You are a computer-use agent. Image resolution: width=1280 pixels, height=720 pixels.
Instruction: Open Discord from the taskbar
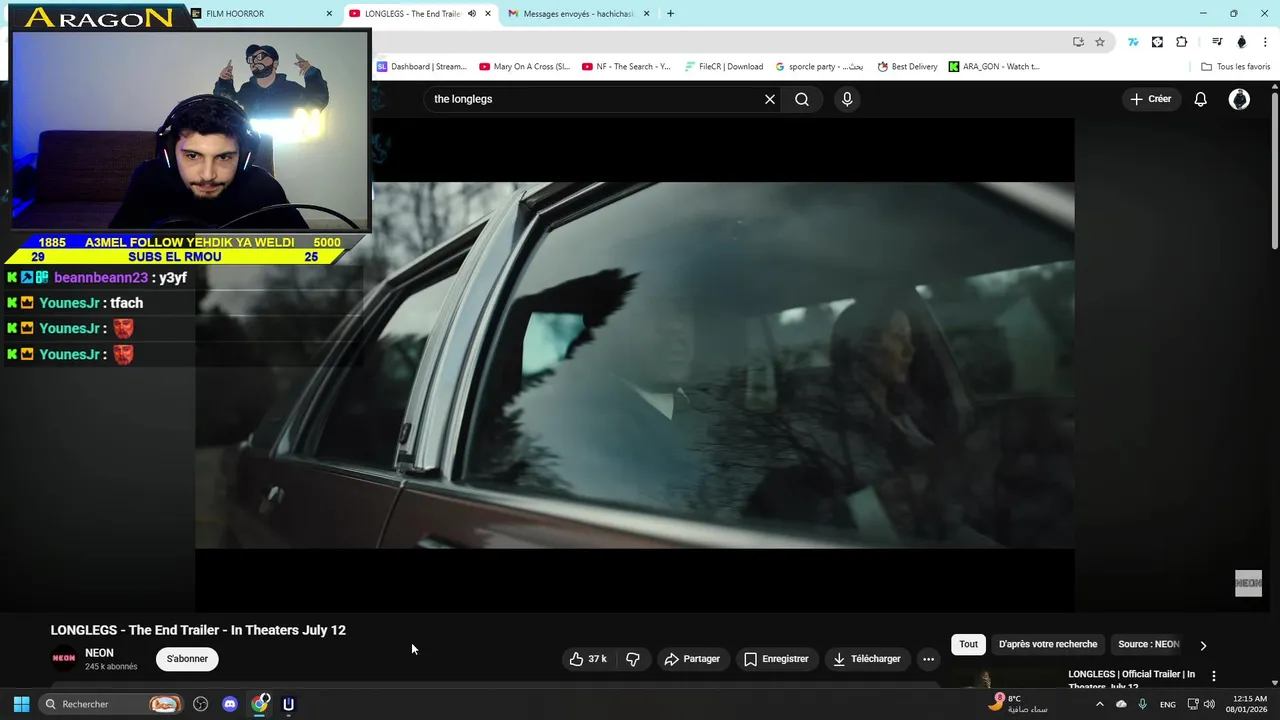pos(230,704)
